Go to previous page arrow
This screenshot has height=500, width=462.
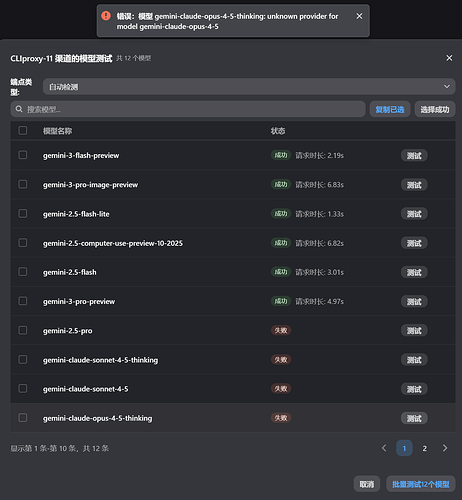point(384,448)
